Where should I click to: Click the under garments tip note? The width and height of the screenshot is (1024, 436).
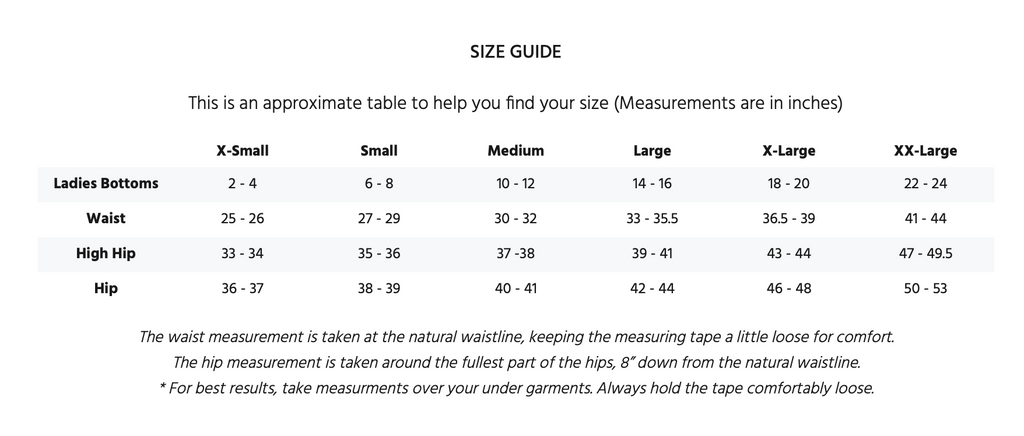pos(517,388)
